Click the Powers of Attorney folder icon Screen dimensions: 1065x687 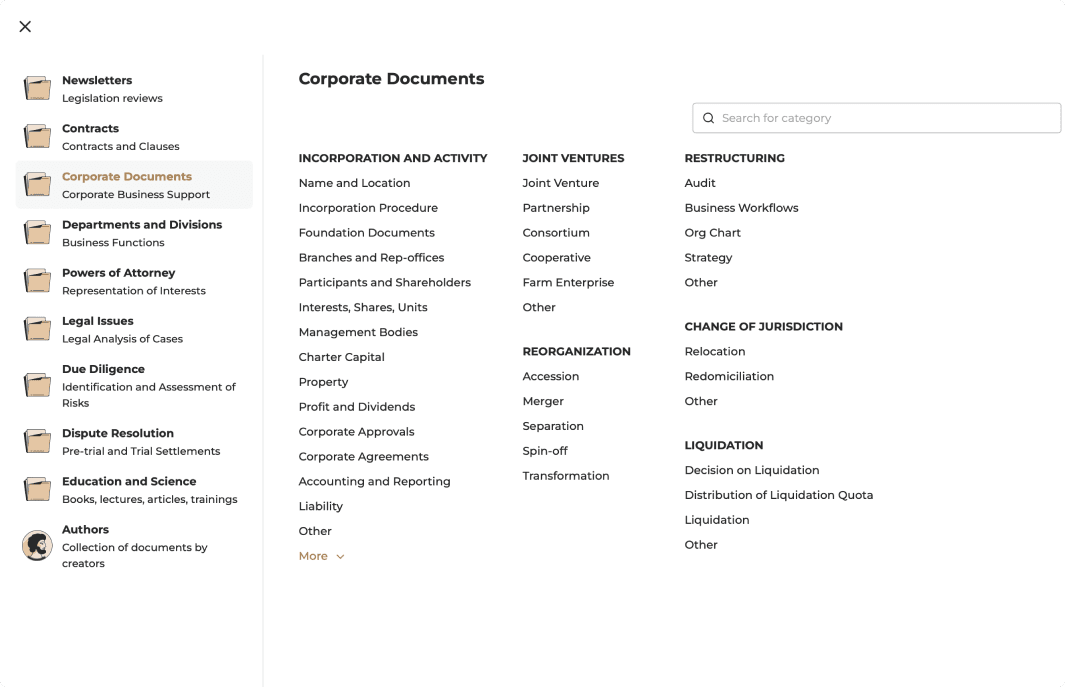pos(37,280)
